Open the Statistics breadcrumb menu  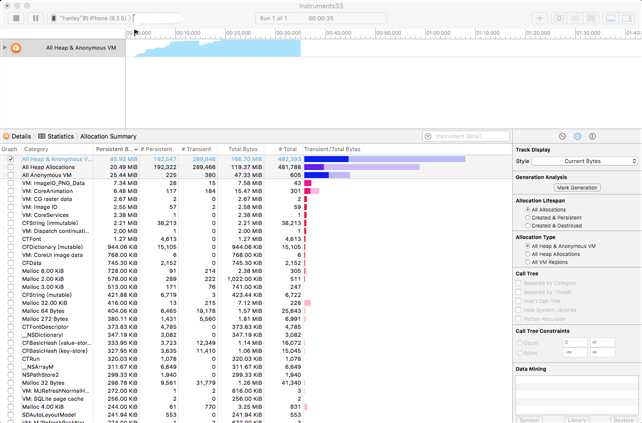point(56,136)
